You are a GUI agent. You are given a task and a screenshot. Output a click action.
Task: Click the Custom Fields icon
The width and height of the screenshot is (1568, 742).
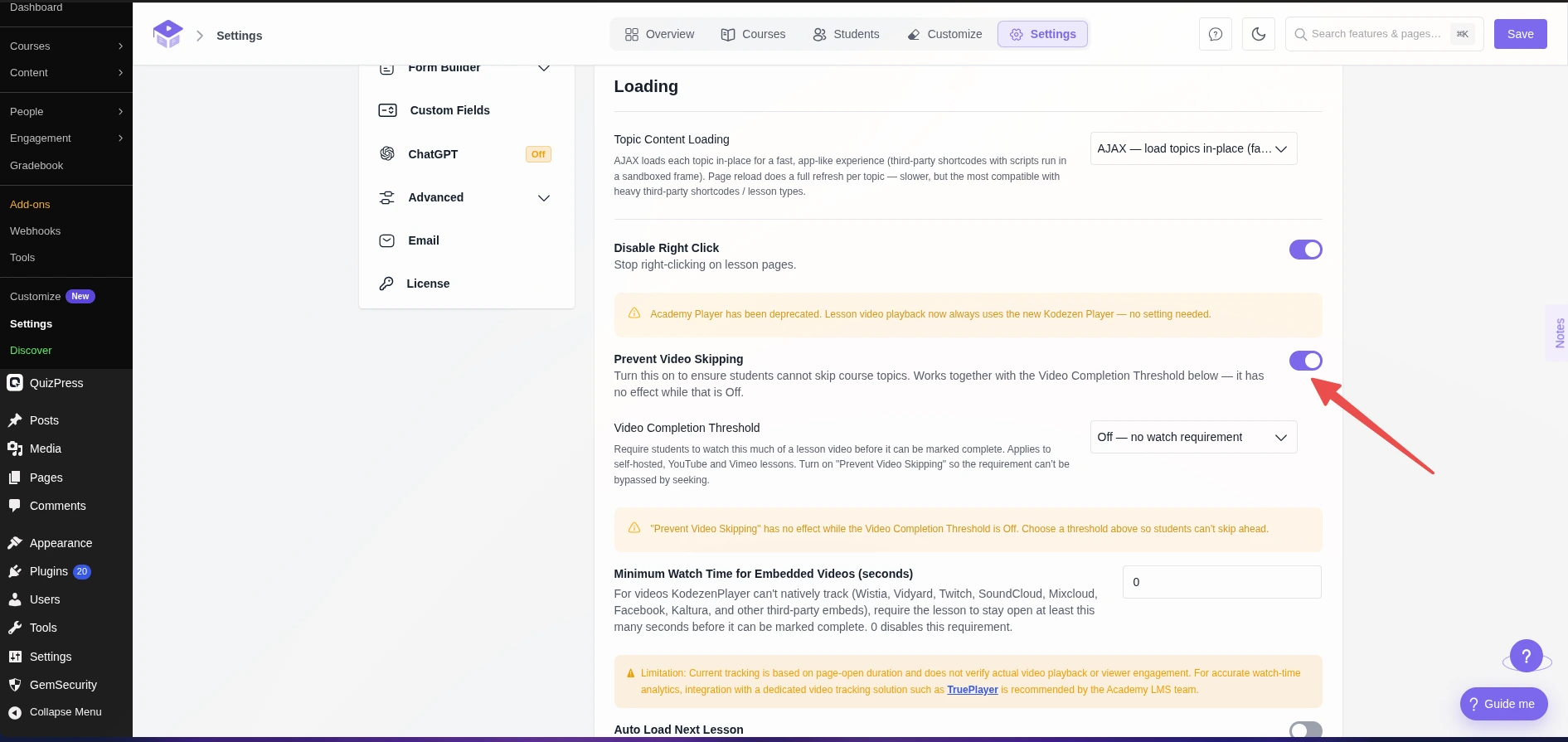click(387, 110)
